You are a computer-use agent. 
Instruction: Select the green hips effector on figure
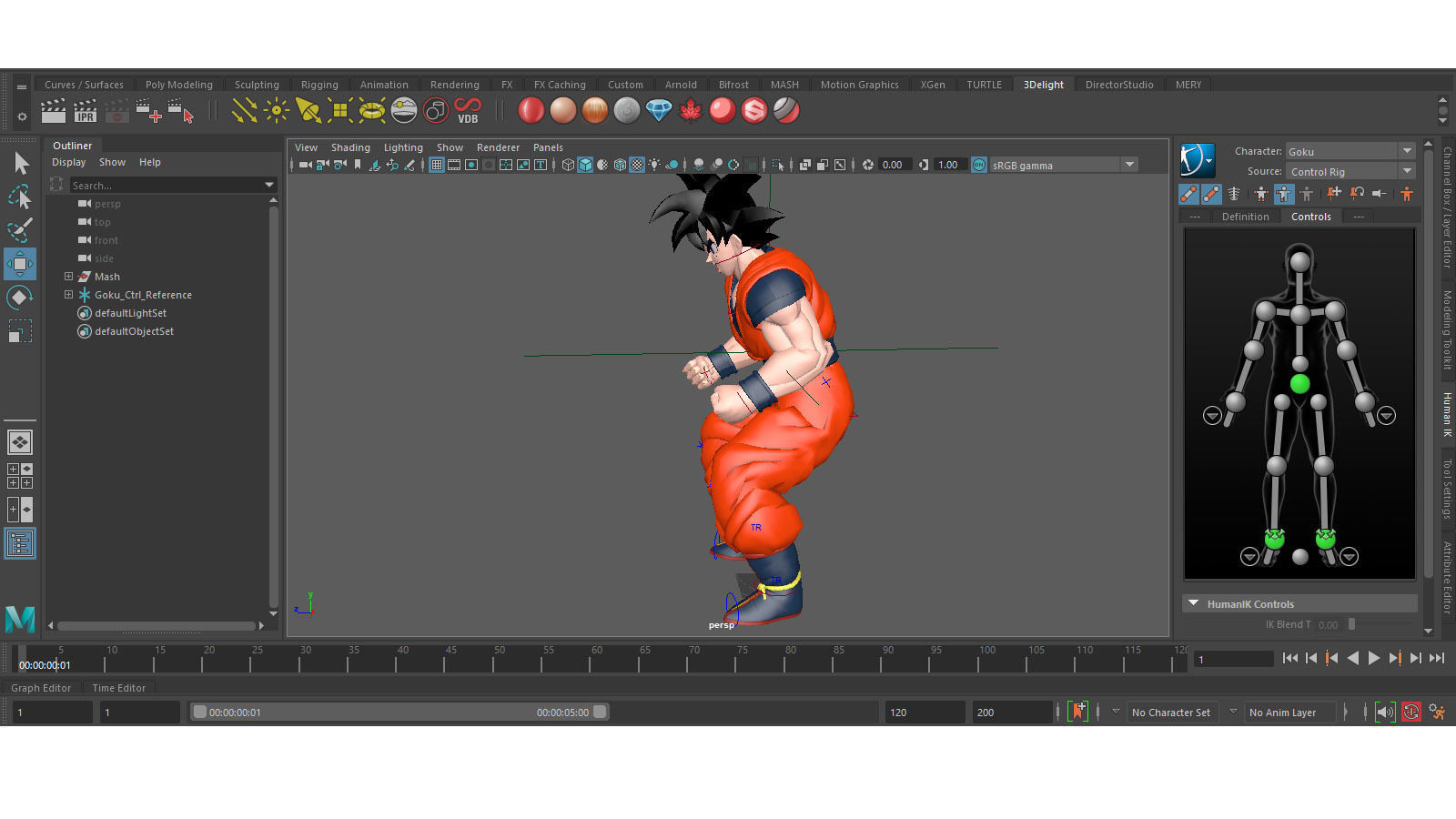tap(1299, 384)
